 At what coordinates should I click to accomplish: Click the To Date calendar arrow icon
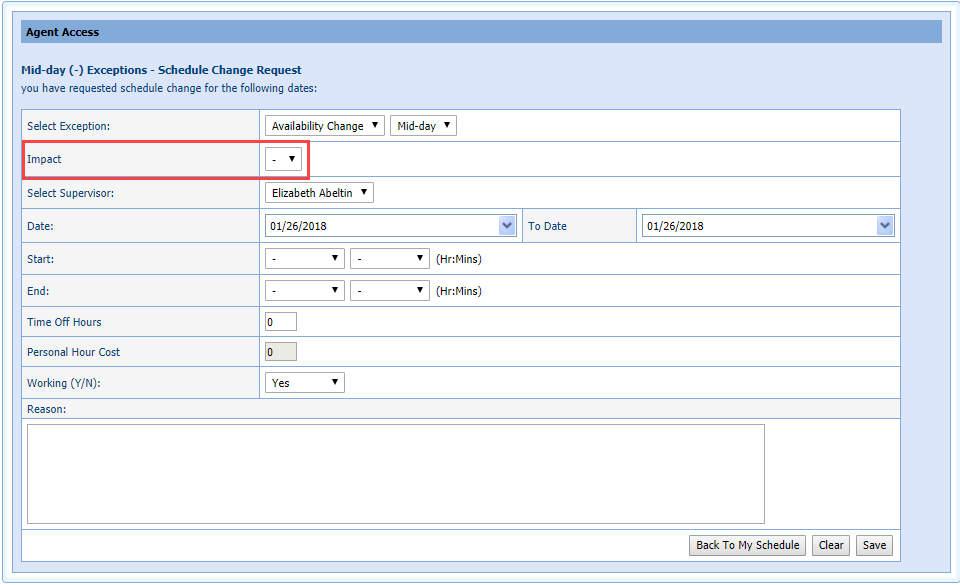[884, 226]
